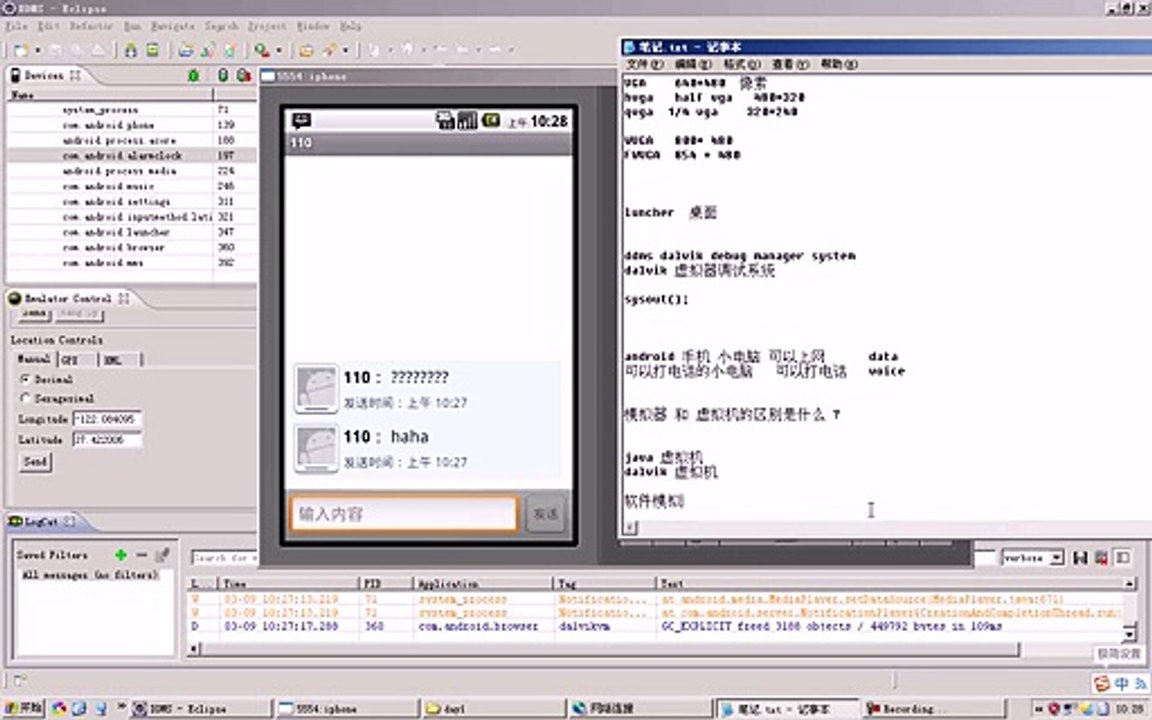Open the day1 folder taskbar button
Screen dimensions: 1152x720
pyautogui.click(x=494, y=709)
